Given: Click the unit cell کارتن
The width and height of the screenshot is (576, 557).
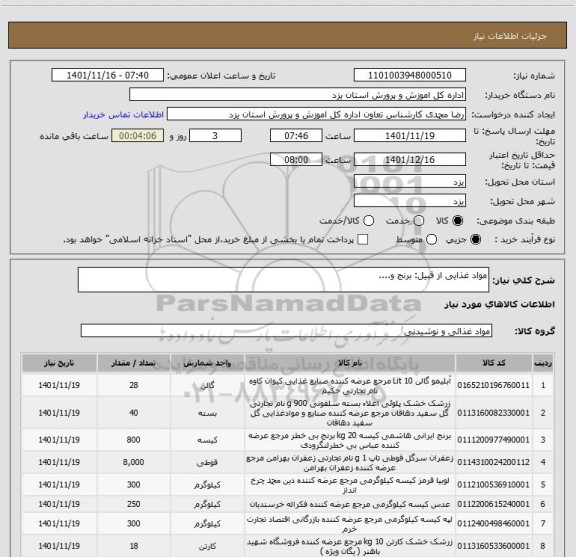Looking at the screenshot, I should (x=207, y=546).
